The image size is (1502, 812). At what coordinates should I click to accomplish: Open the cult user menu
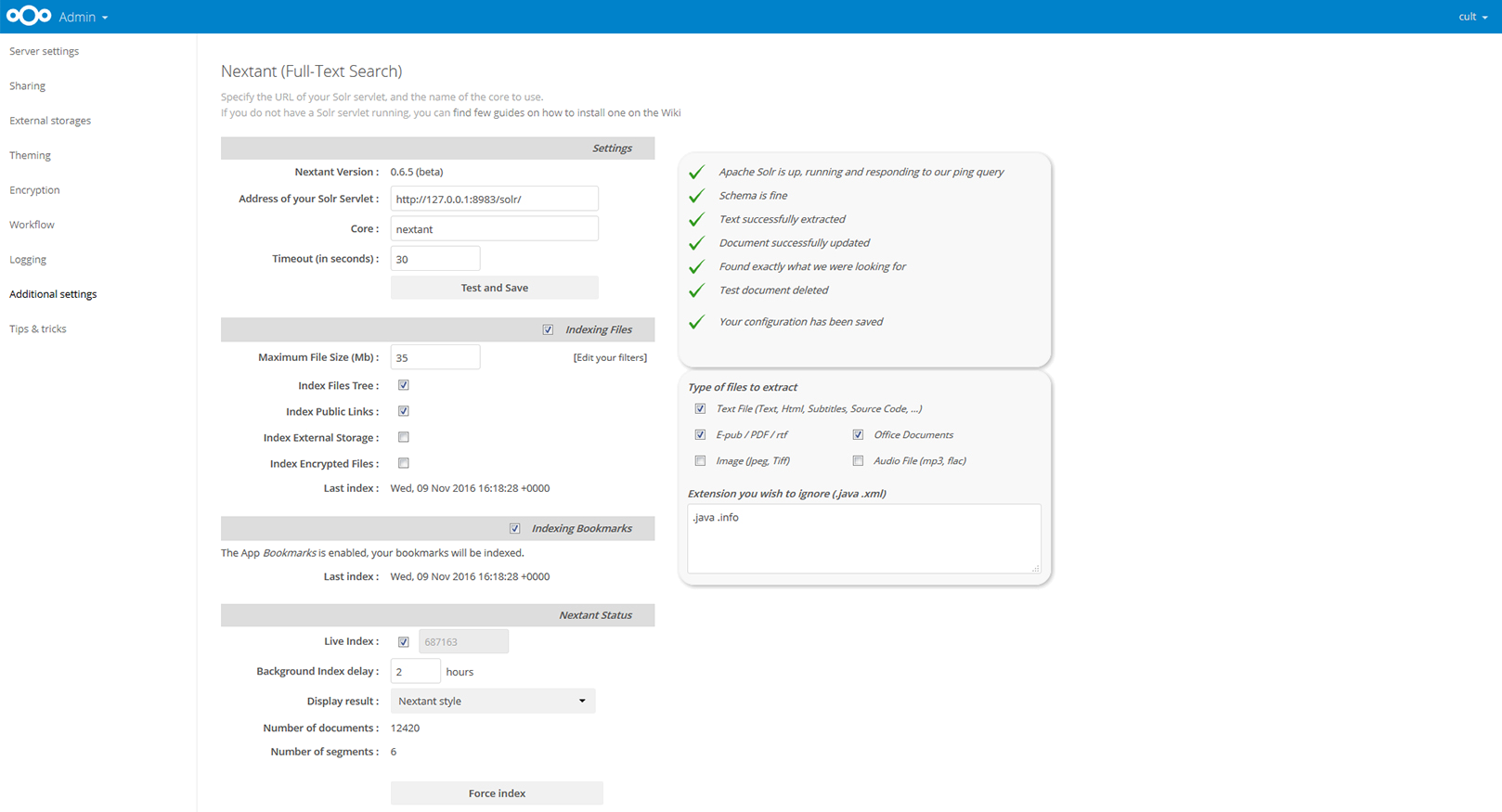click(x=1473, y=17)
